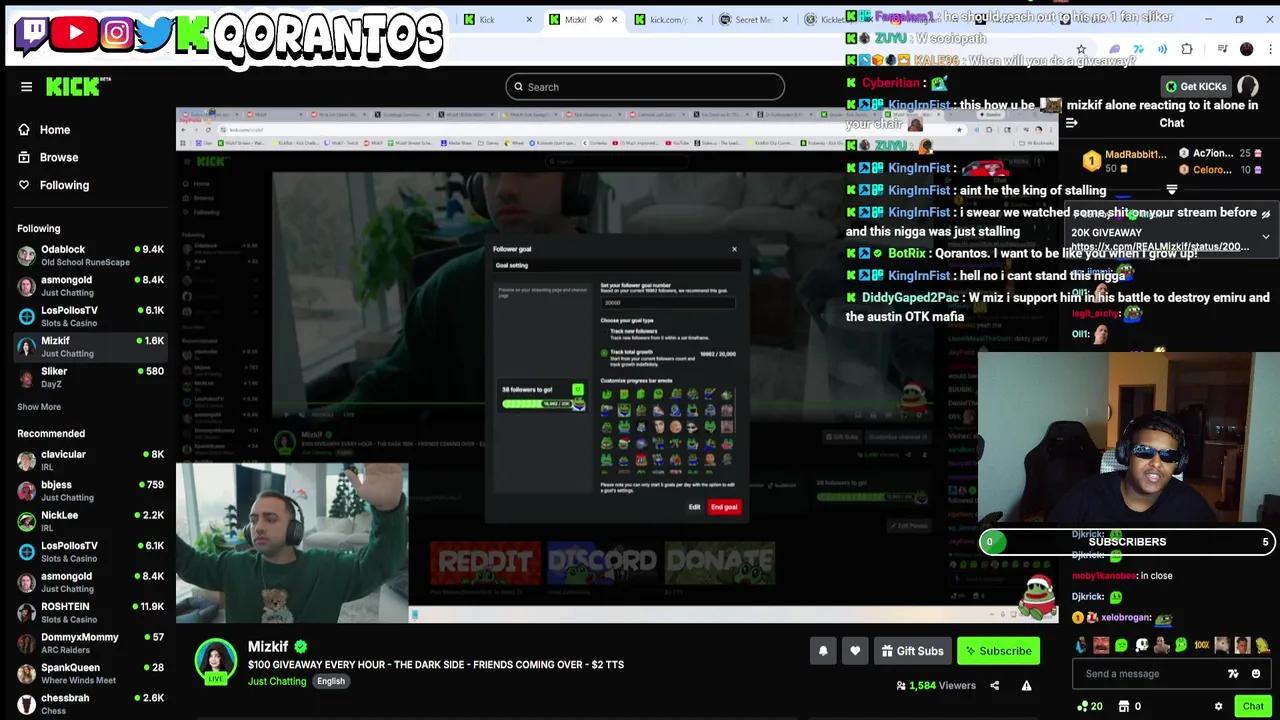Click End goal button in streamed dialog

coord(724,507)
